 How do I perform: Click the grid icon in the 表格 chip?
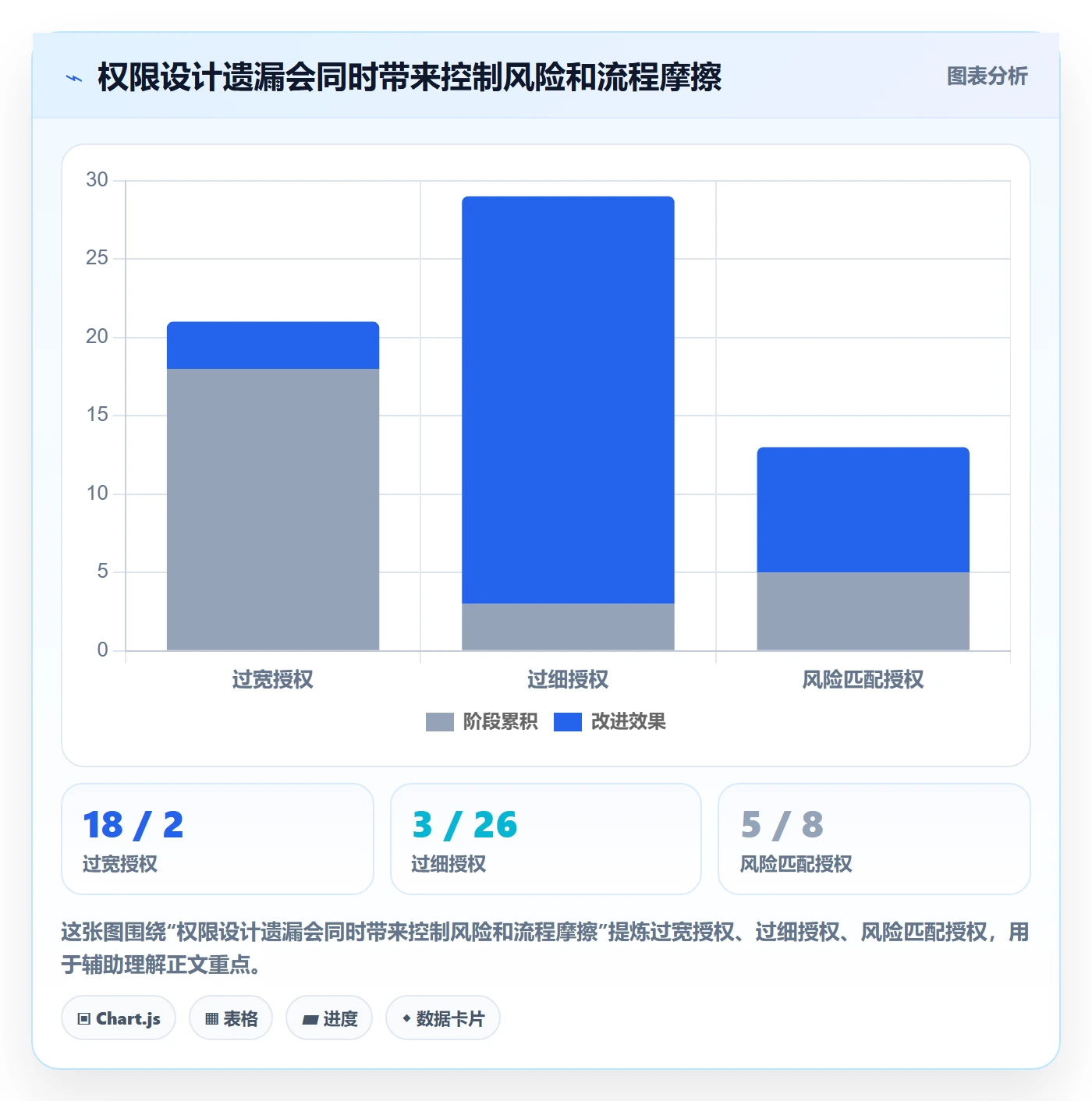(x=211, y=1019)
